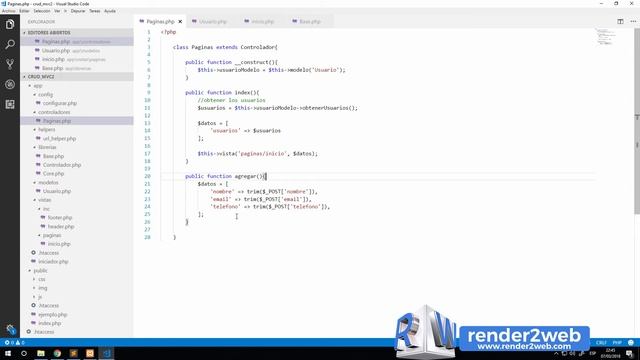This screenshot has height=360, width=640.
Task: Change the PHP language mode
Action: [x=617, y=342]
